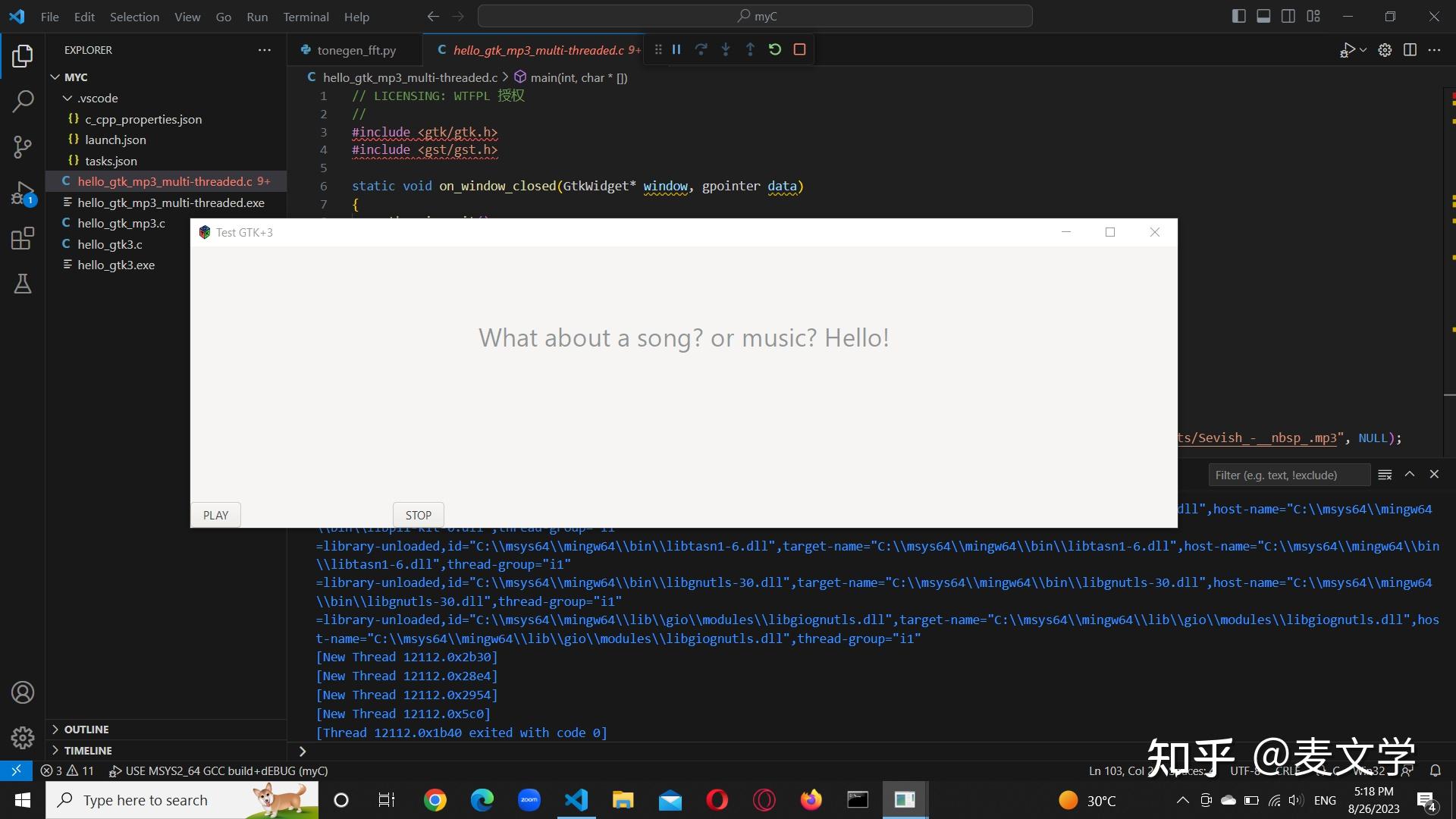Screen dimensions: 1456x819
Task: Click the STOP button in GTK window
Action: (x=418, y=514)
